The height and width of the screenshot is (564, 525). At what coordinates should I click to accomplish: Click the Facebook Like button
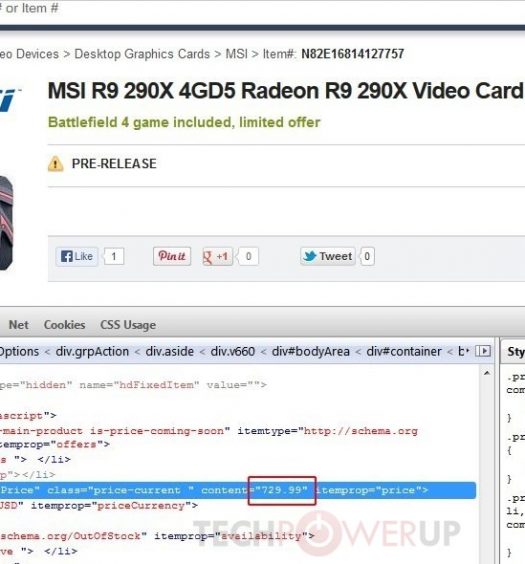click(x=77, y=256)
